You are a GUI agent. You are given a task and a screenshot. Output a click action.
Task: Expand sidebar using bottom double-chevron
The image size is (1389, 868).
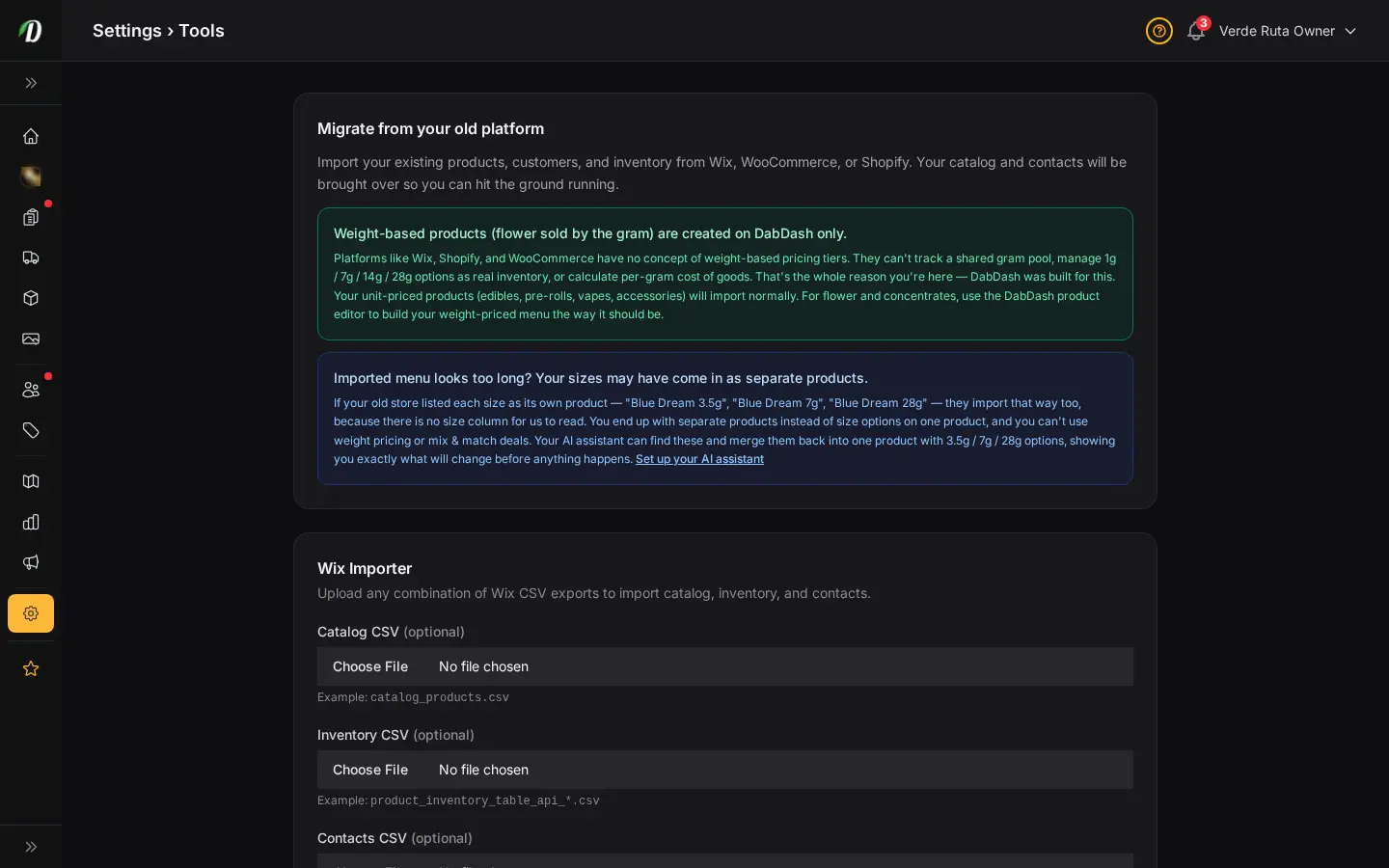31,847
